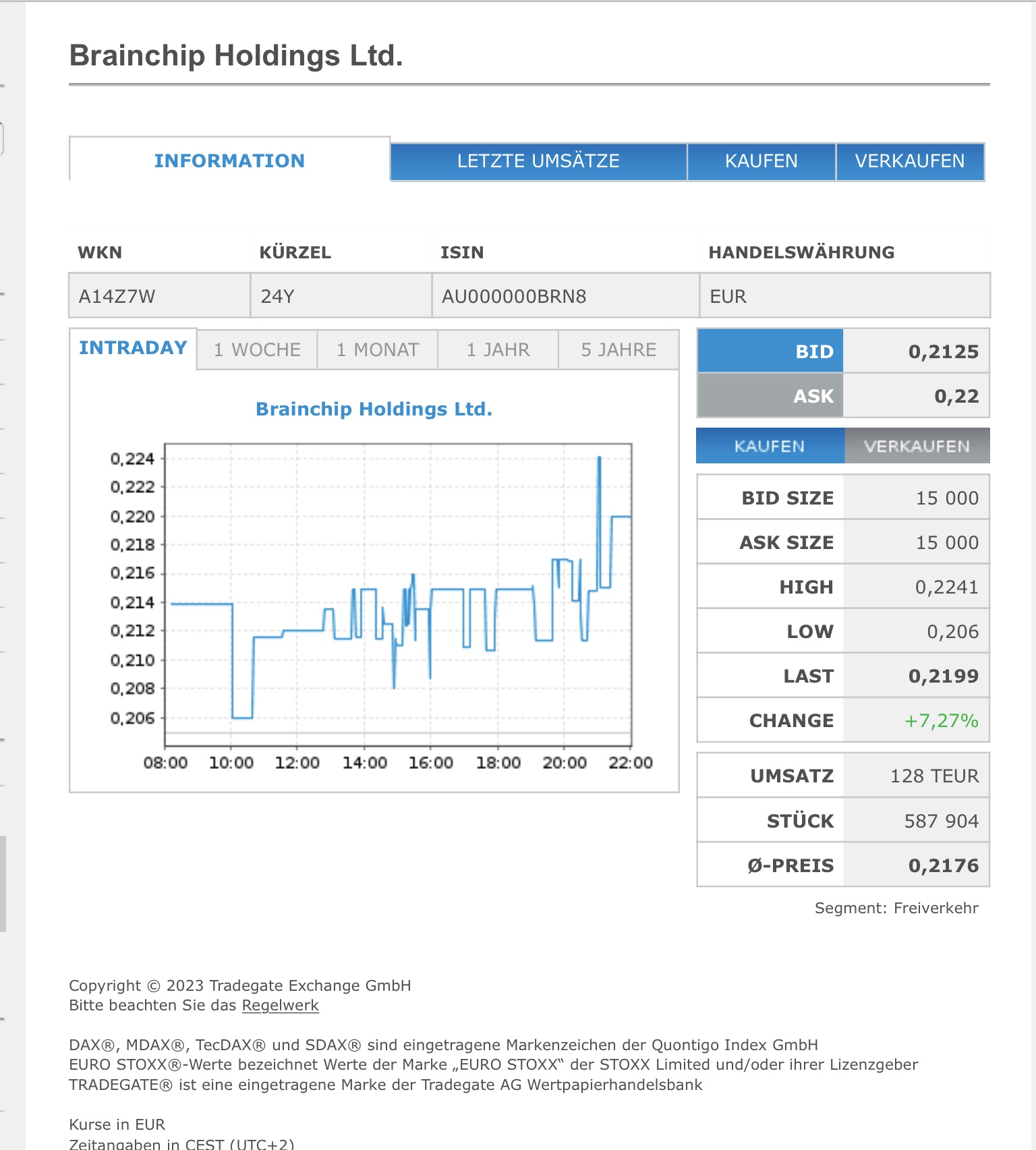Select WKN value A14Z7W

(117, 296)
